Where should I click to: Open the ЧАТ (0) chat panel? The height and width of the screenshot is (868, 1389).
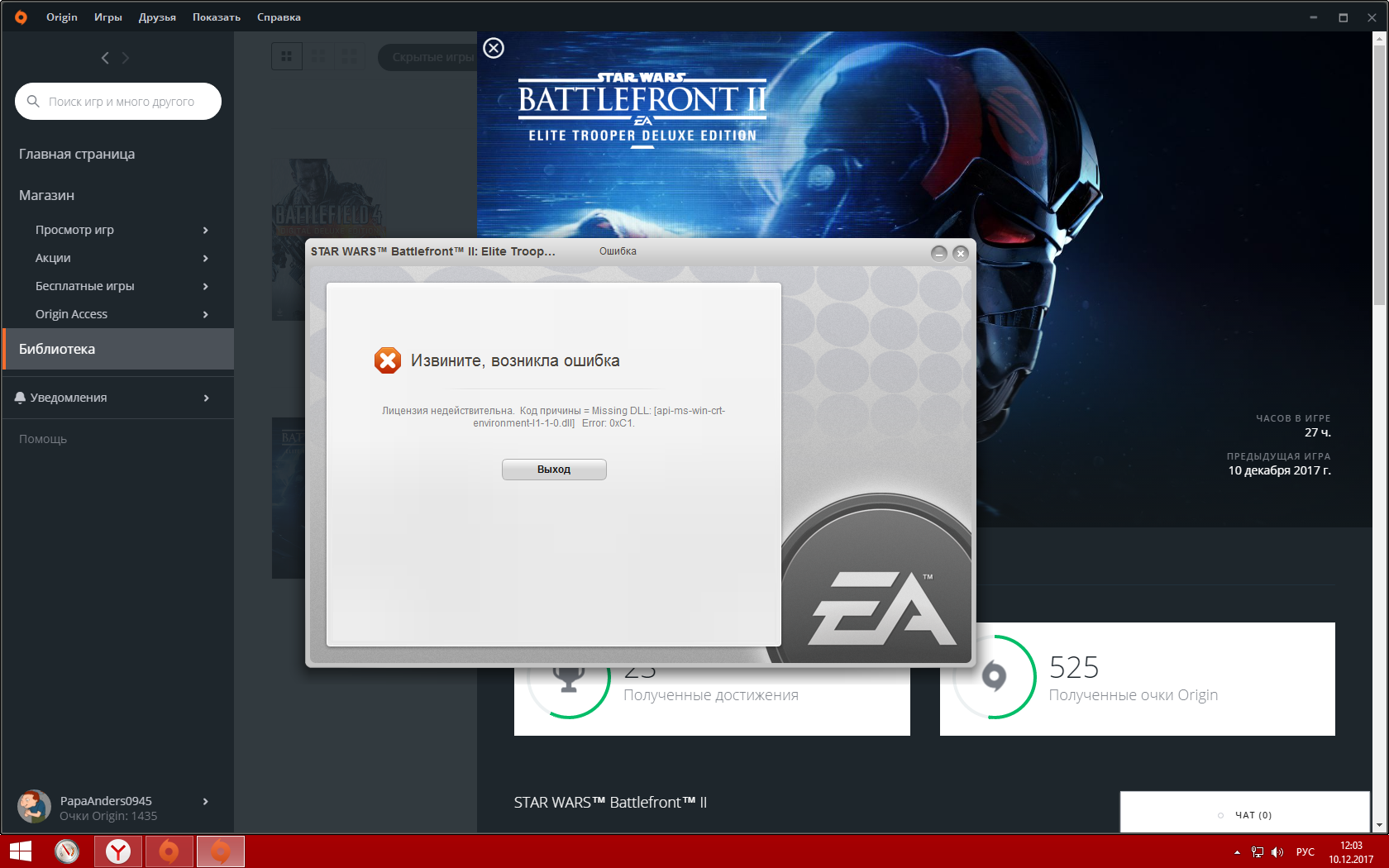(1245, 813)
